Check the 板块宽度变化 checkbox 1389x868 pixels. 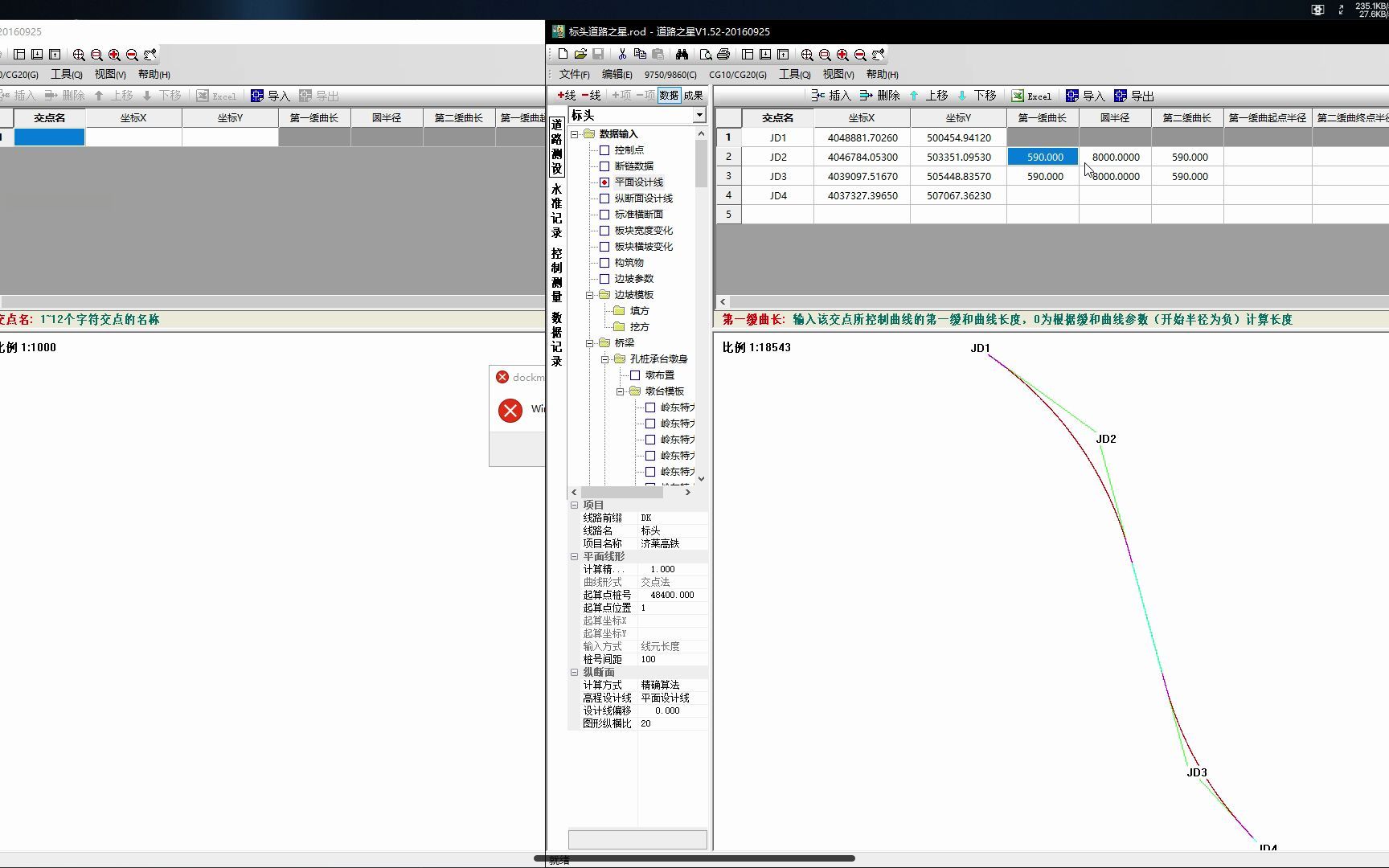tap(604, 231)
